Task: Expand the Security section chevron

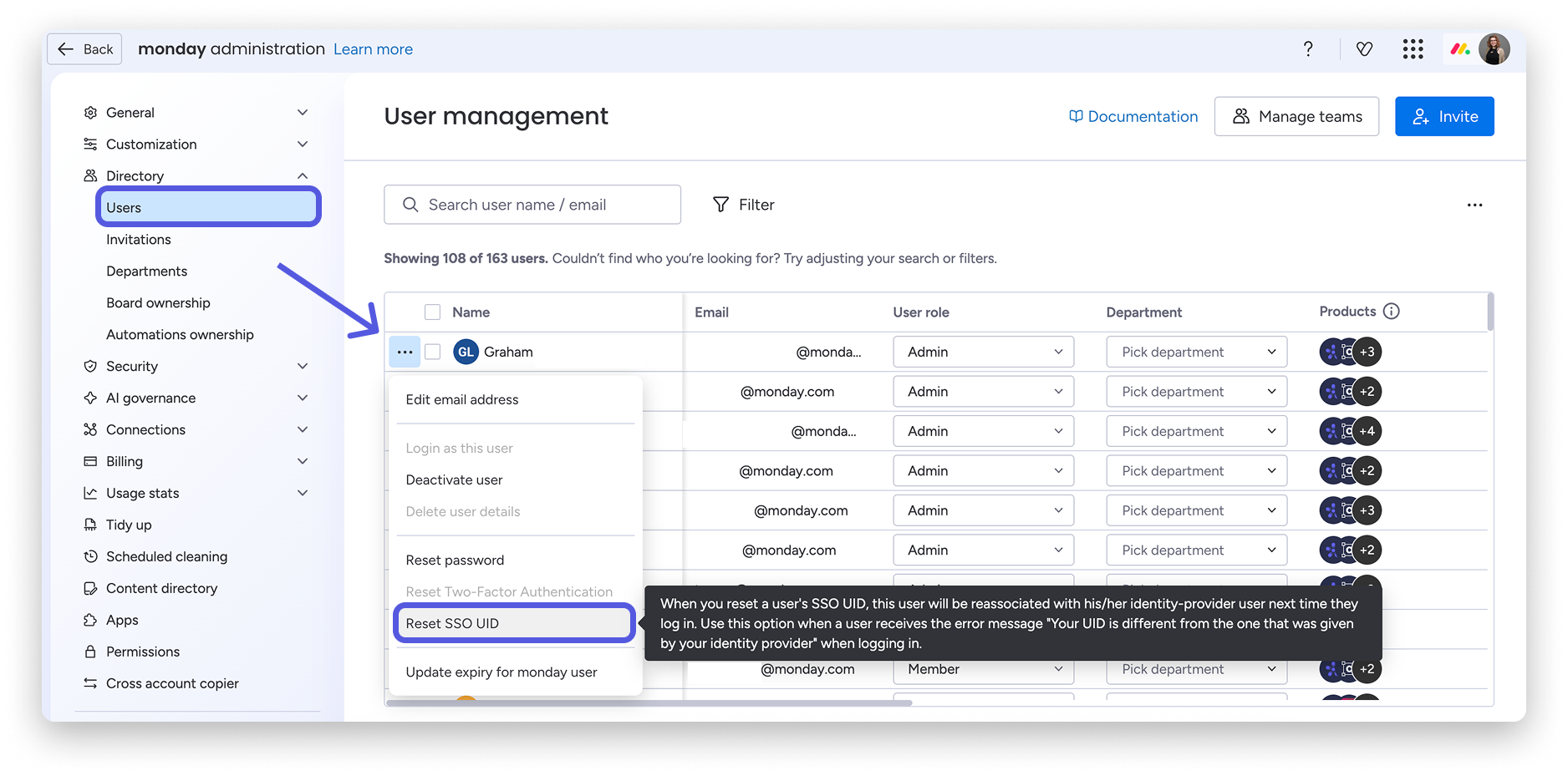Action: tap(303, 367)
